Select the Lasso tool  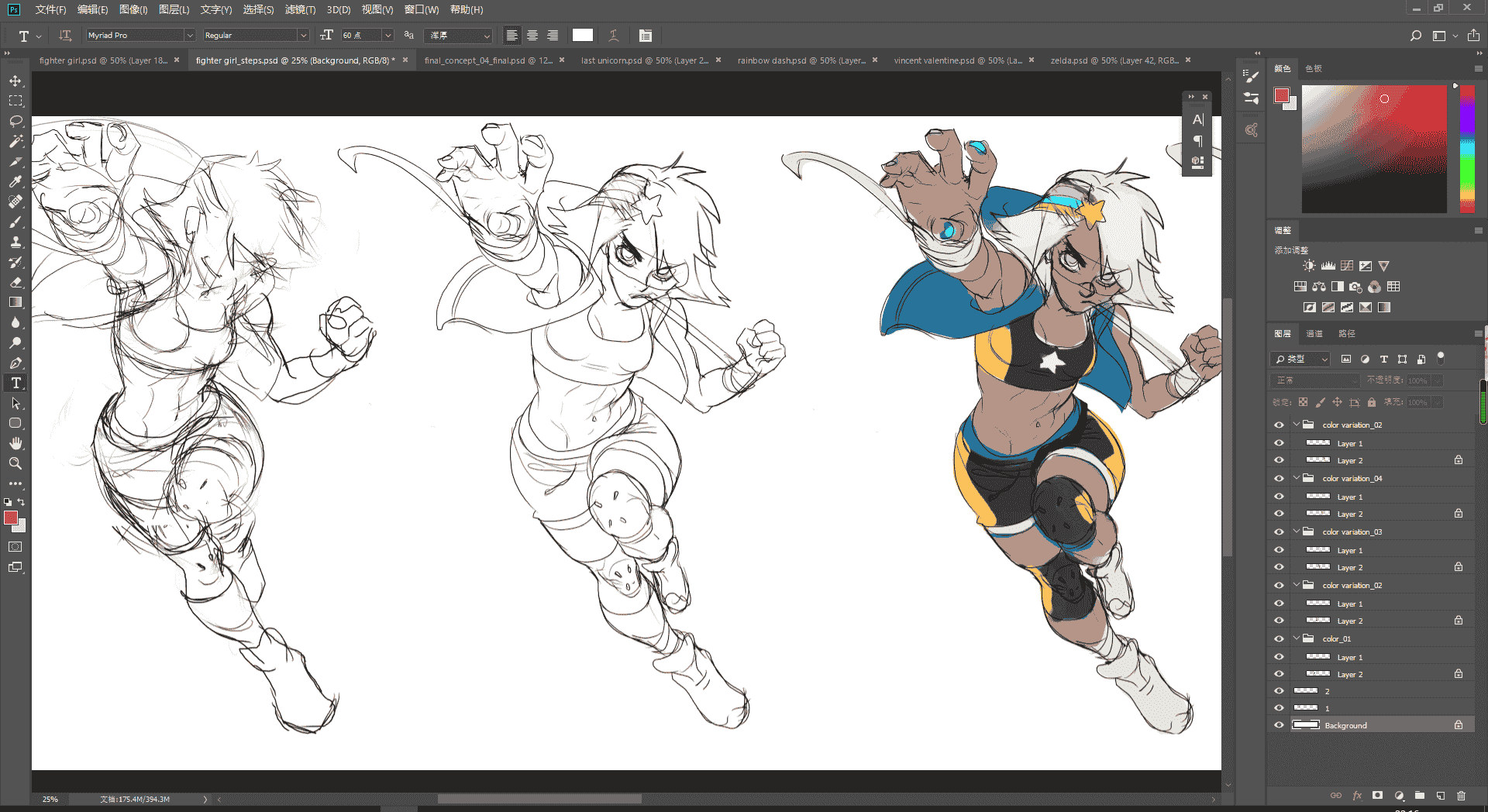coord(15,121)
